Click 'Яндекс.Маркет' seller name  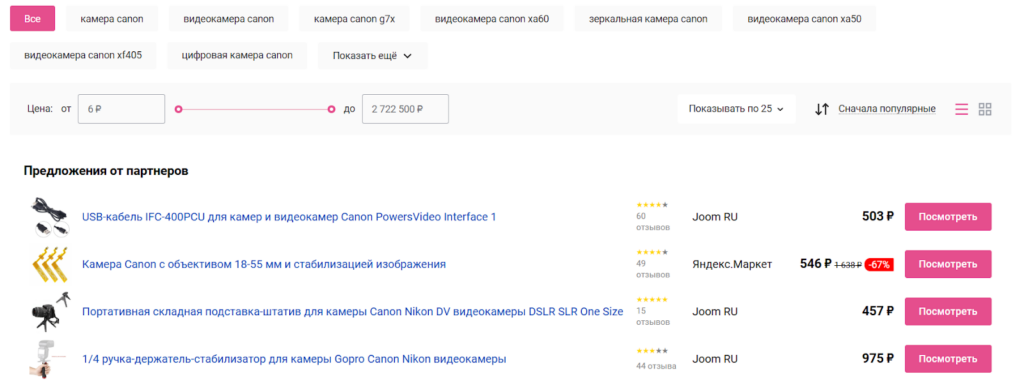click(732, 264)
